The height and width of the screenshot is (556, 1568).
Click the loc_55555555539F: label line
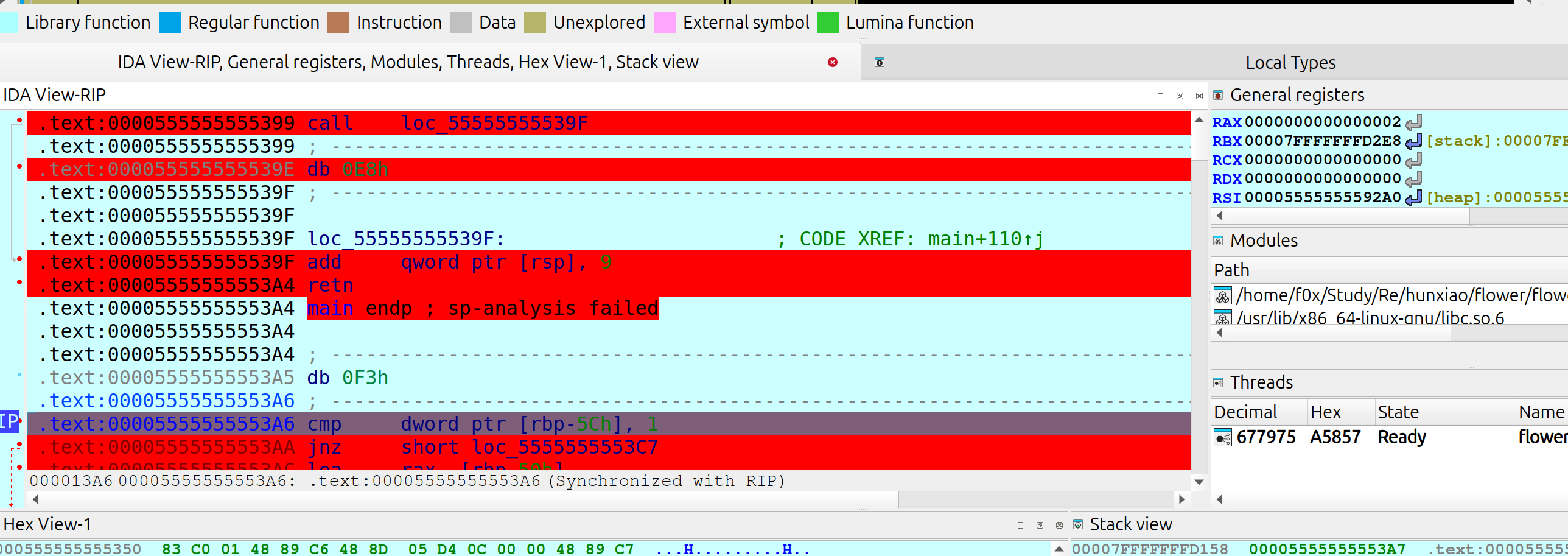click(x=405, y=239)
